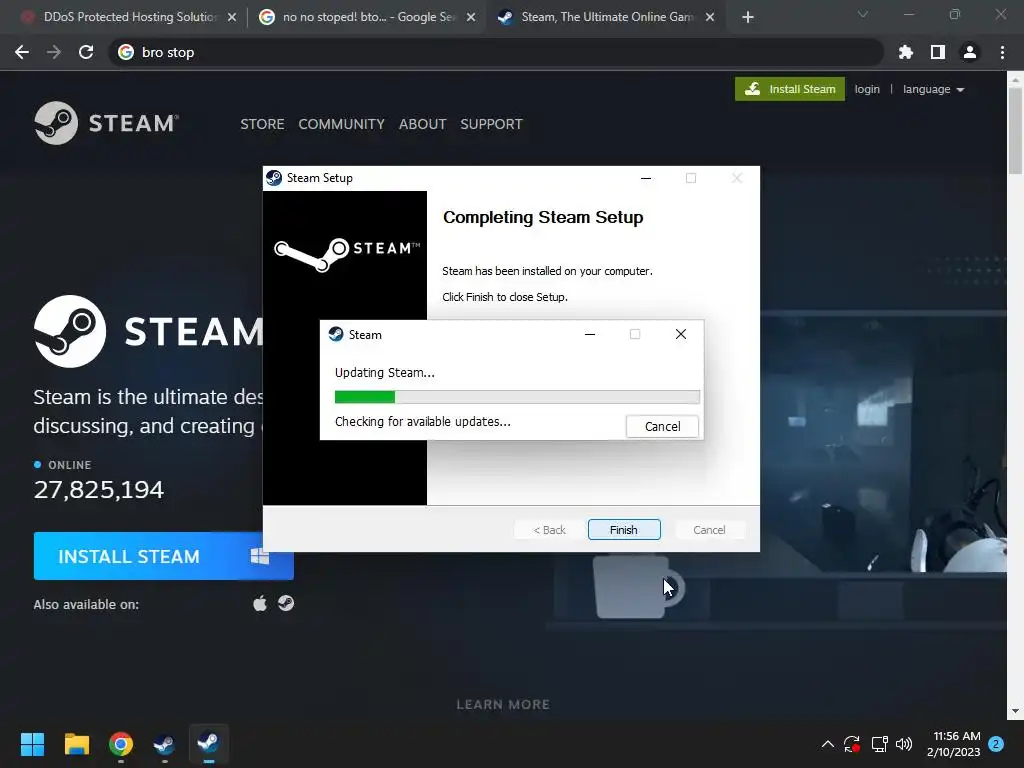Open File Explorer from the taskbar
The image size is (1024, 768).
[76, 744]
